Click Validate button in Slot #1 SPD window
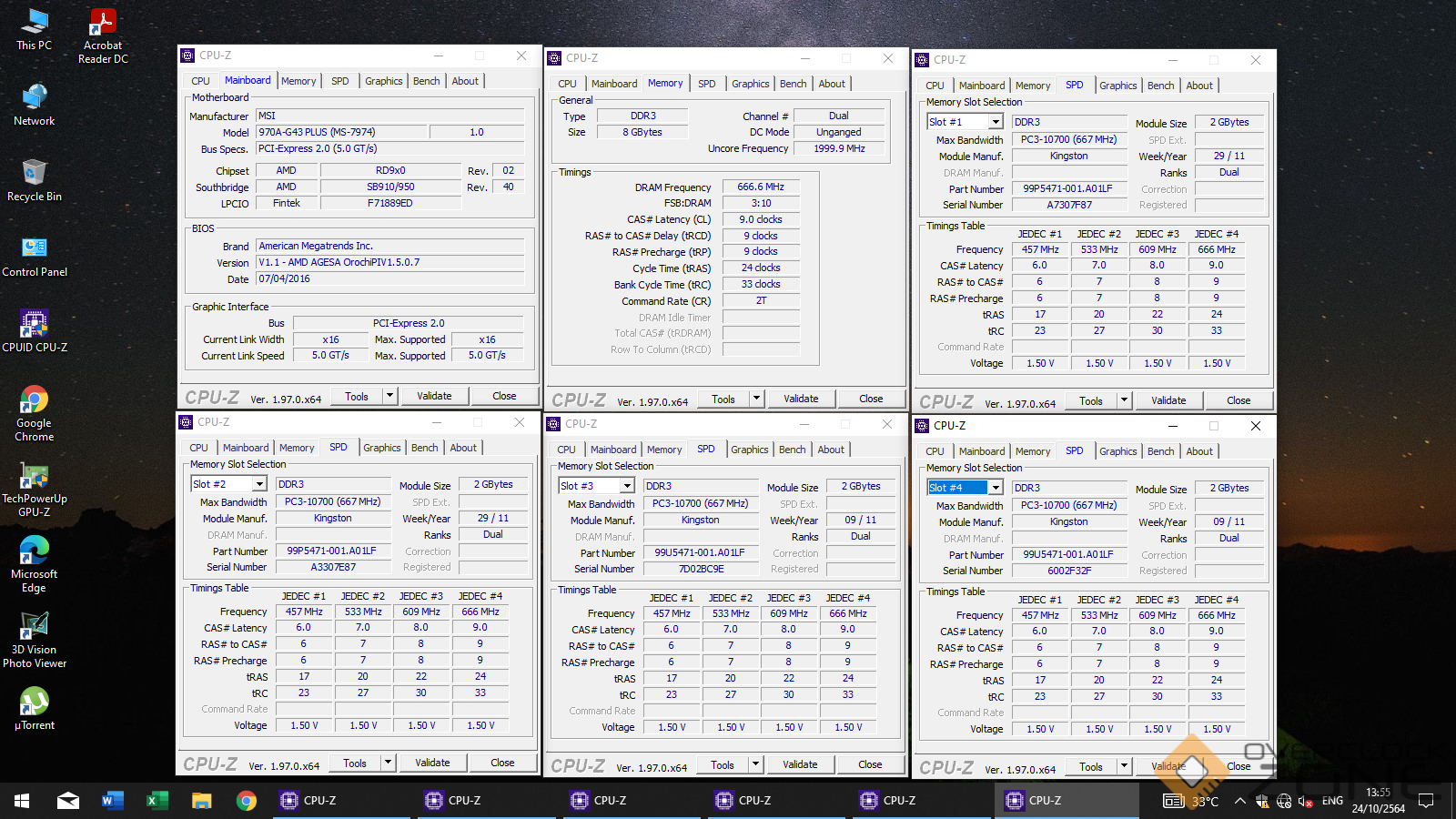The height and width of the screenshot is (819, 1456). click(x=1168, y=400)
